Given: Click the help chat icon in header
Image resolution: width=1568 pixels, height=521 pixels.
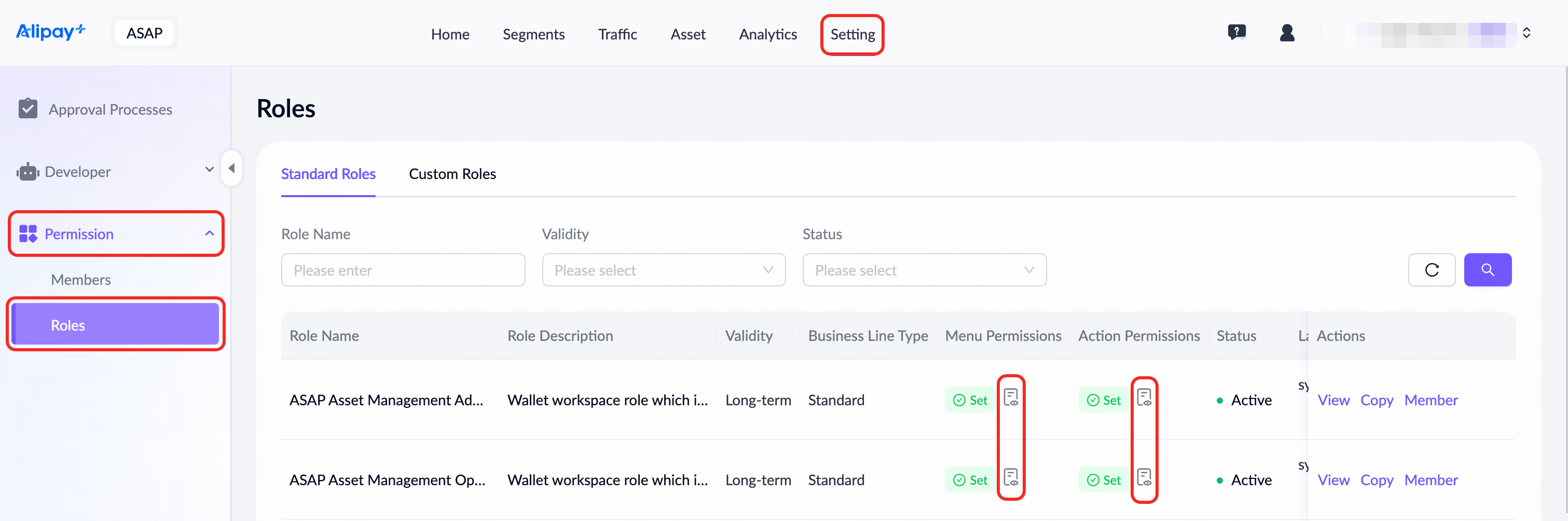Looking at the screenshot, I should point(1236,32).
